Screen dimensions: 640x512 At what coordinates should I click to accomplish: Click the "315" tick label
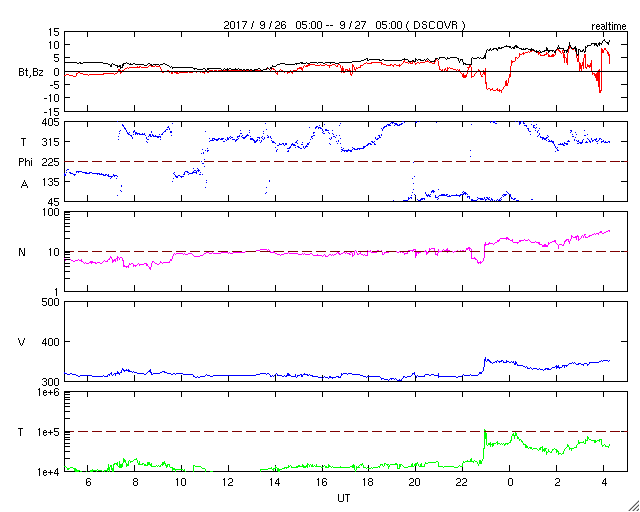pos(51,142)
